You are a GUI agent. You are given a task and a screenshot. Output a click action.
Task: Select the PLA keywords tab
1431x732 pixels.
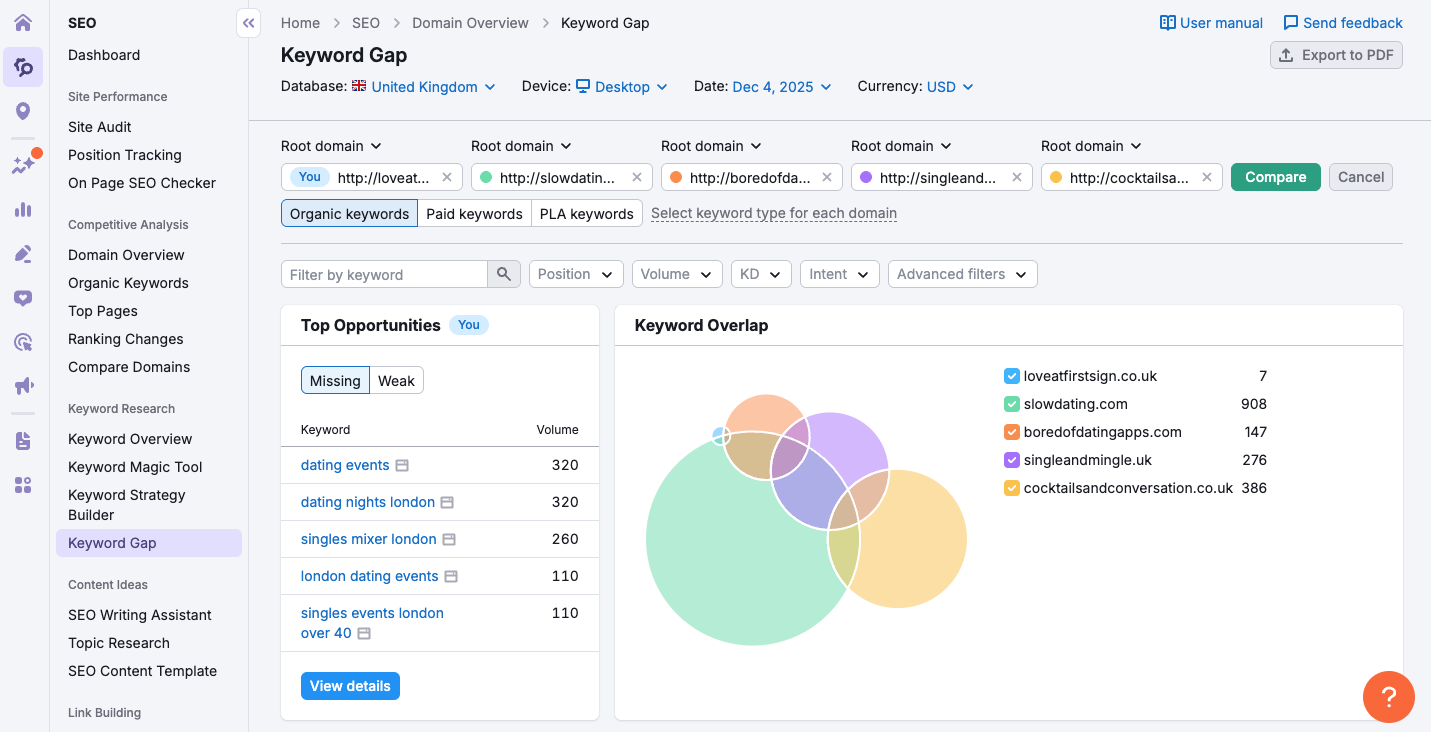pos(587,213)
